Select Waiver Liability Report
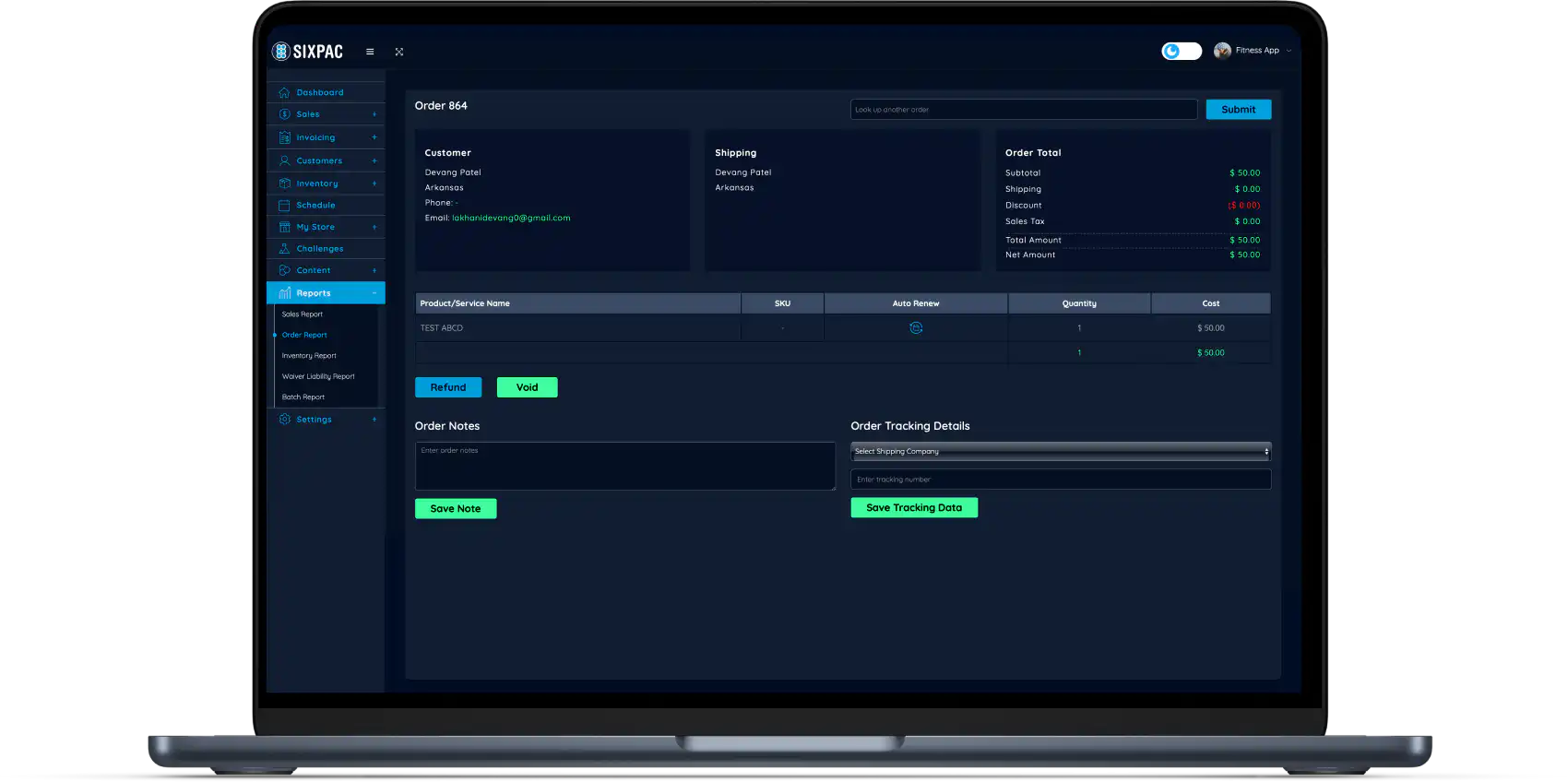 (318, 376)
